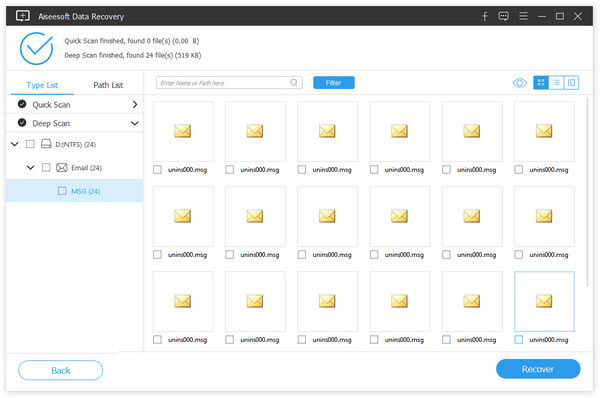Collapse the Deep Scan section arrow
Screen dimensions: 600x398
point(135,123)
